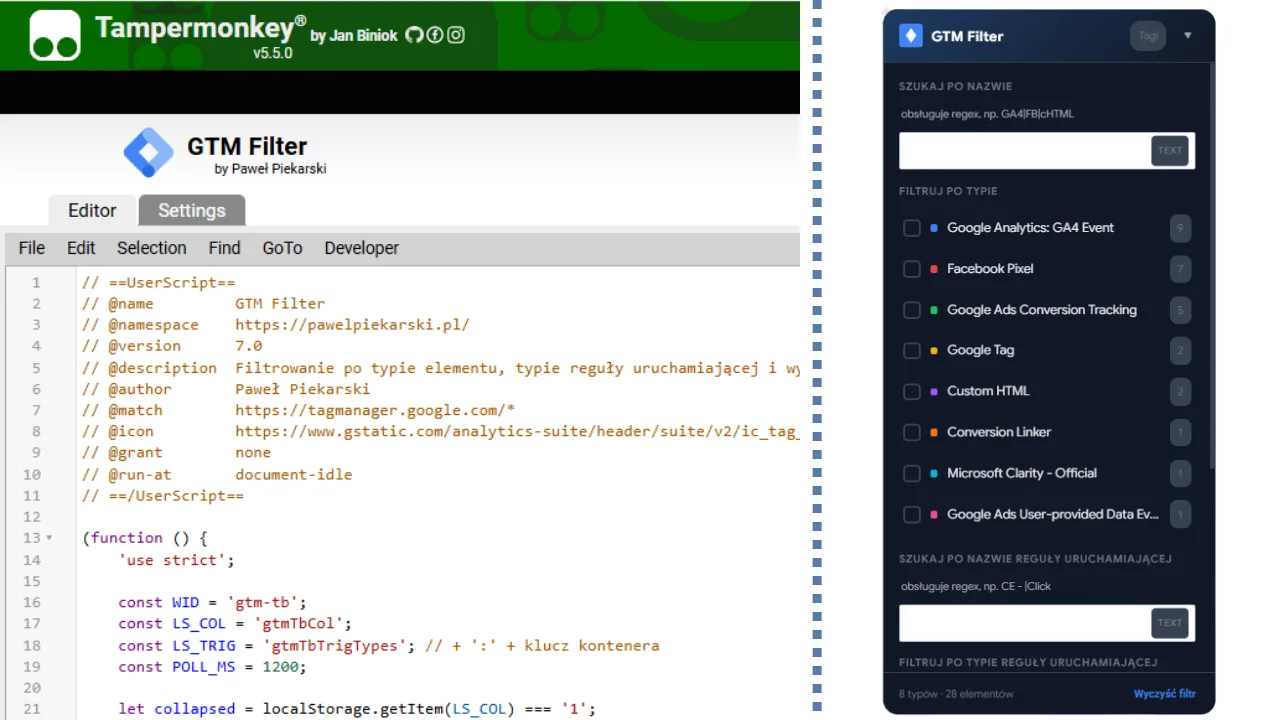Toggle the Conversion Linker checkbox
The width and height of the screenshot is (1280, 720).
coord(912,432)
